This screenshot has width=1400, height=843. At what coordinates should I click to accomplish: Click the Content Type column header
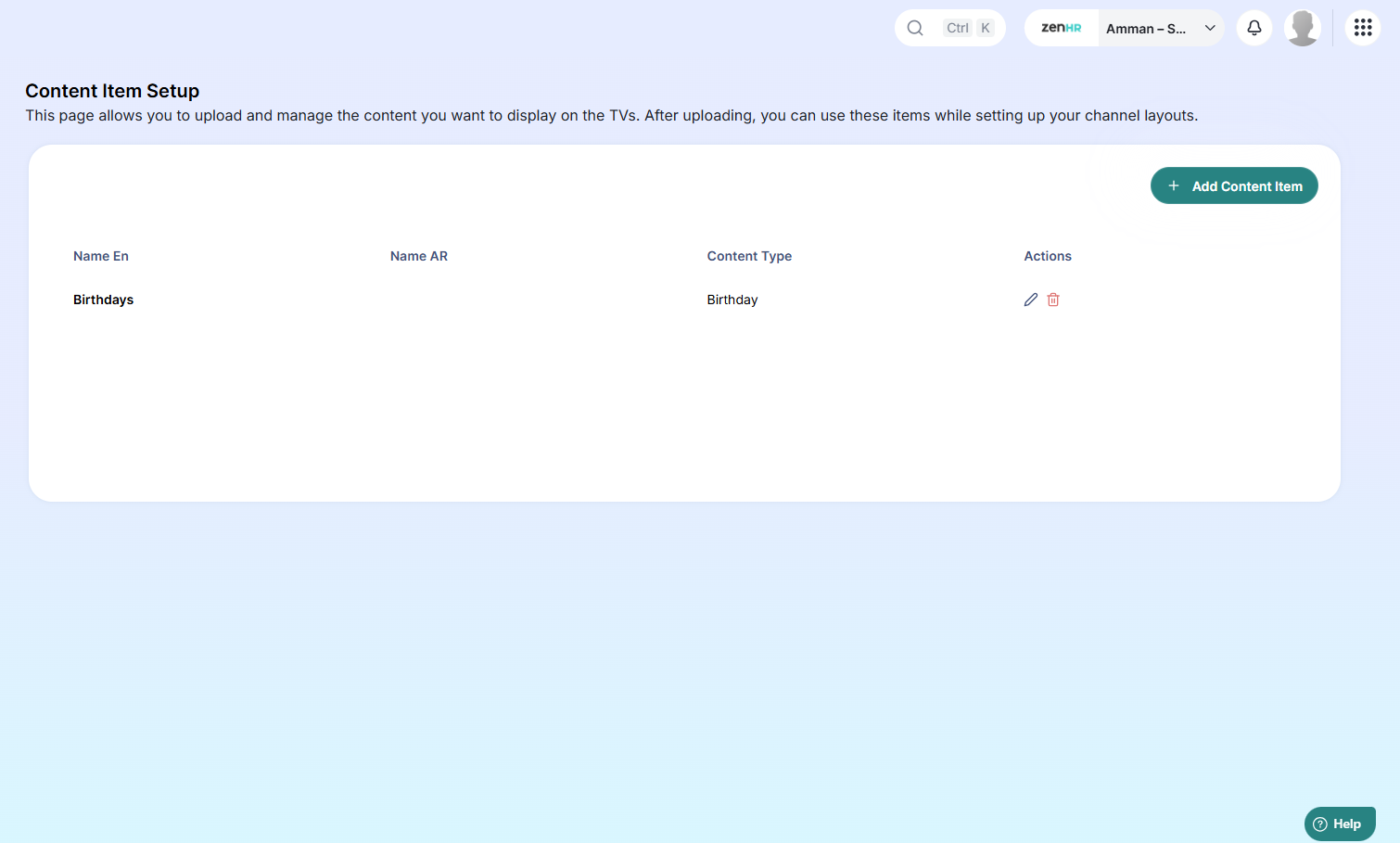click(x=749, y=256)
